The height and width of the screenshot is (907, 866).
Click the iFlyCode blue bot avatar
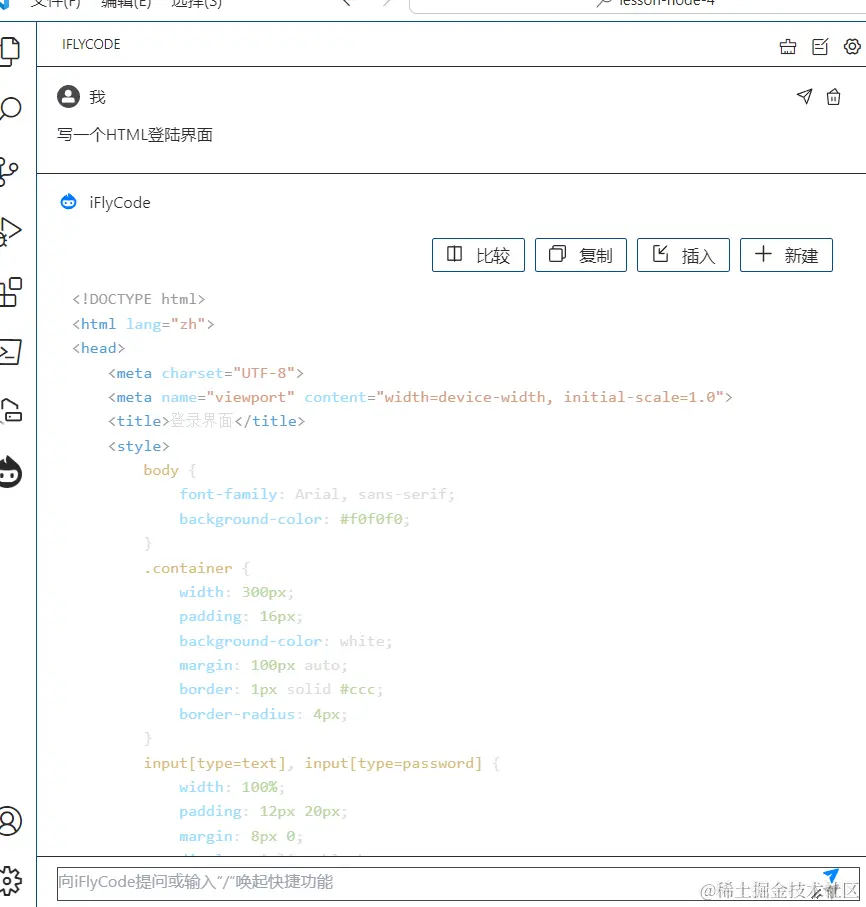tap(68, 202)
